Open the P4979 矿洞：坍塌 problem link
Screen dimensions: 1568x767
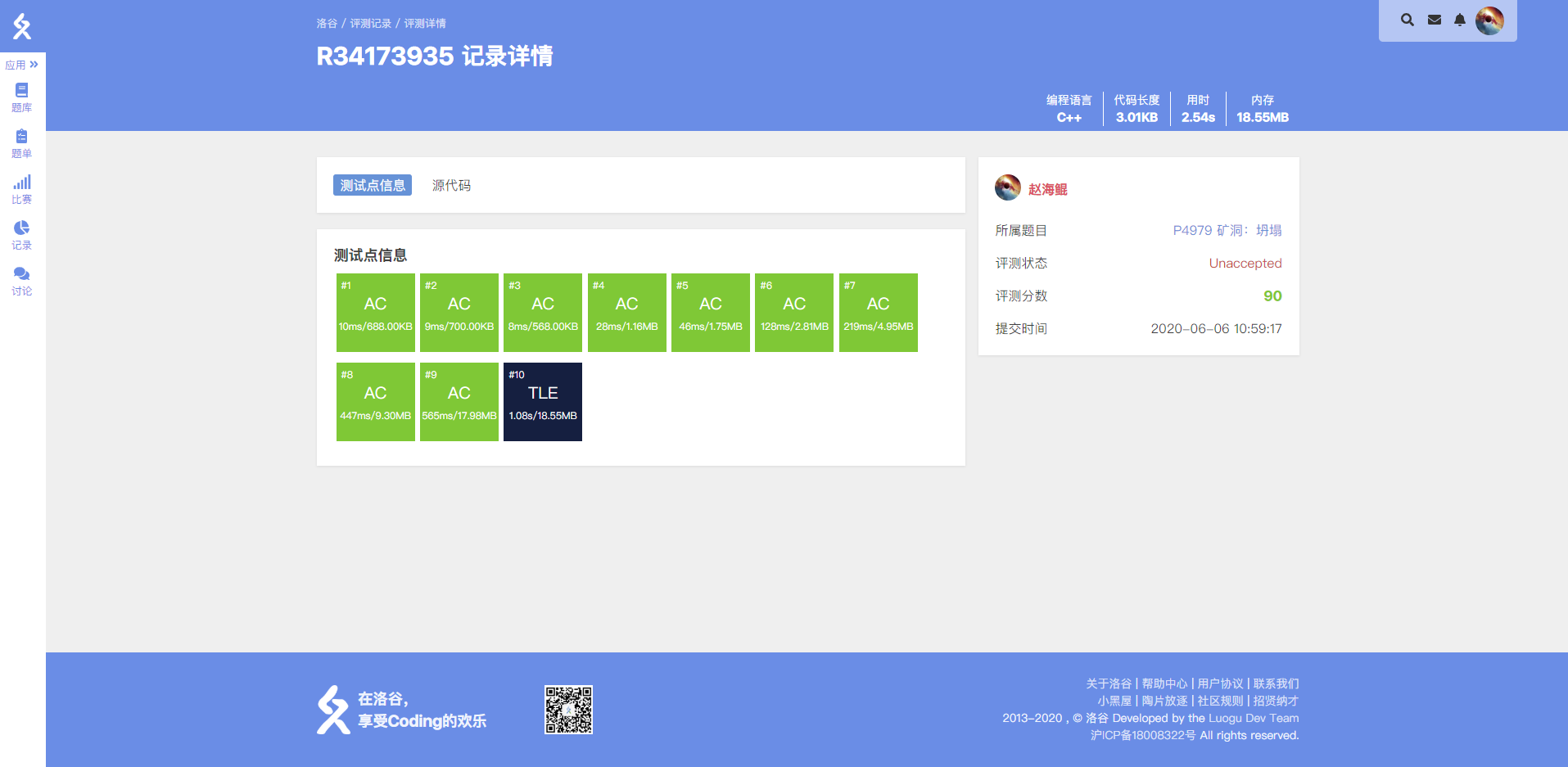1227,231
